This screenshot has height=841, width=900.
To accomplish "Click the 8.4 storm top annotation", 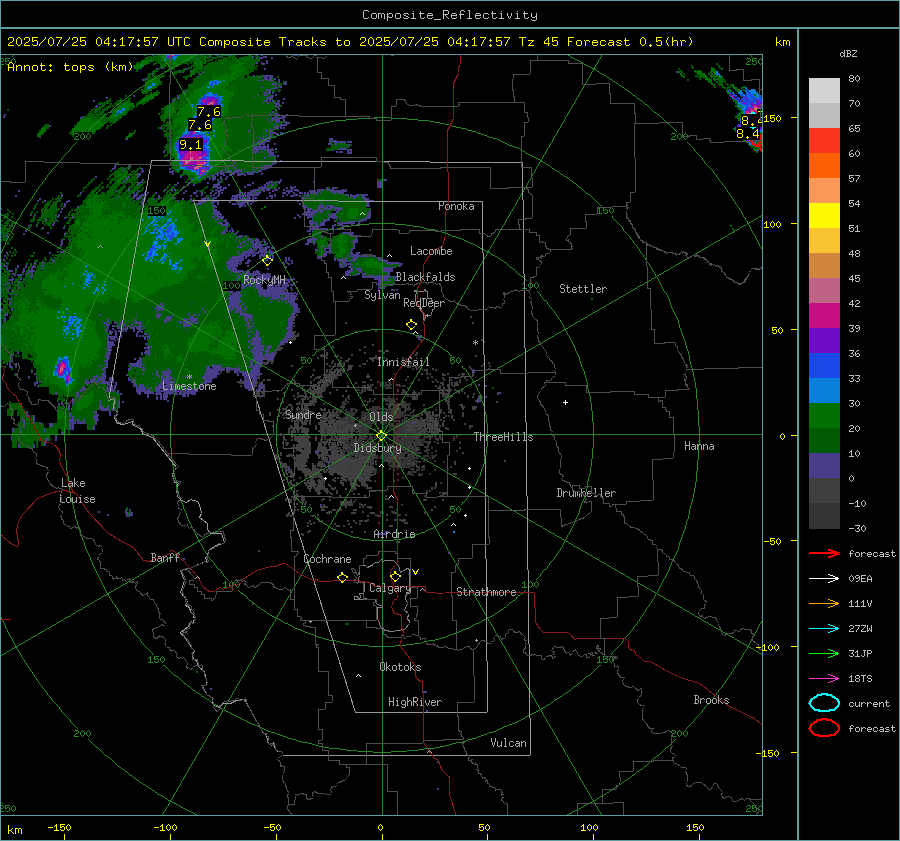I will (748, 134).
